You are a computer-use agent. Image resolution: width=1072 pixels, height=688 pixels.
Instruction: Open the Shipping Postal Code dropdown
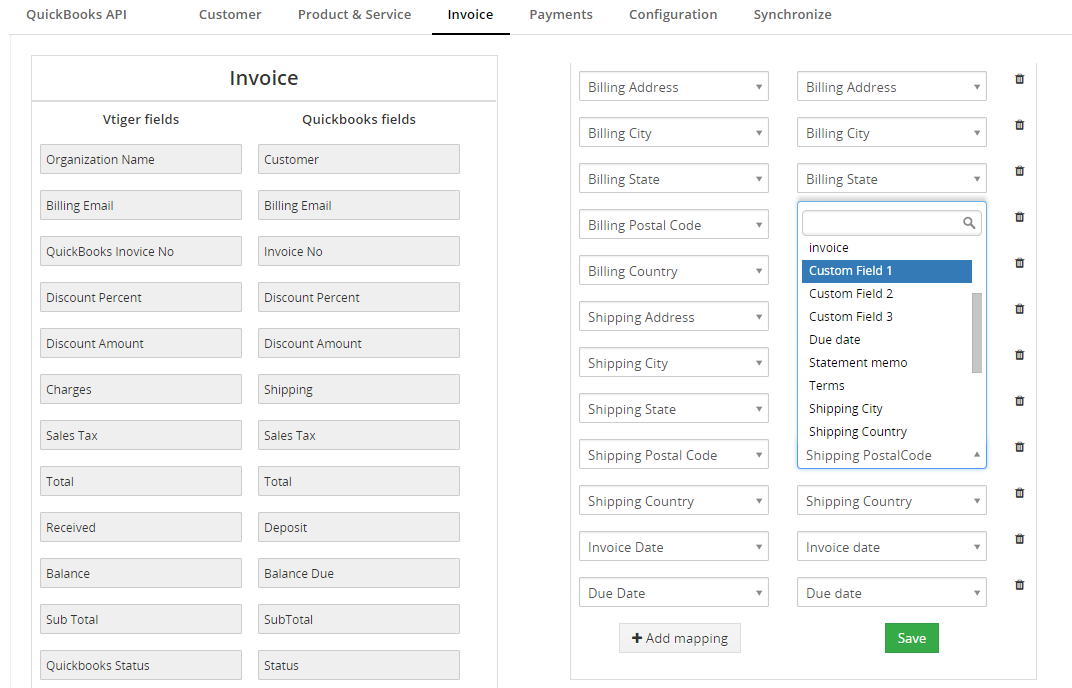point(673,455)
